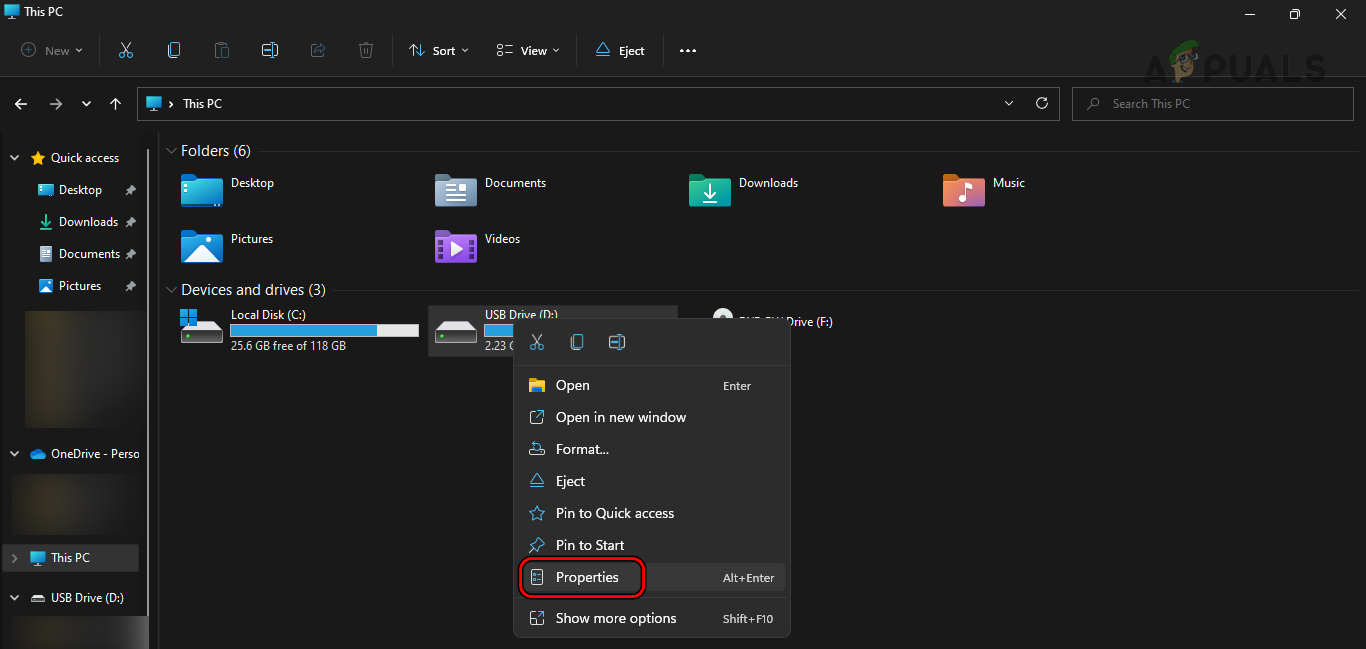Collapse the OneDrive - Personal sidebar entry

(x=14, y=453)
